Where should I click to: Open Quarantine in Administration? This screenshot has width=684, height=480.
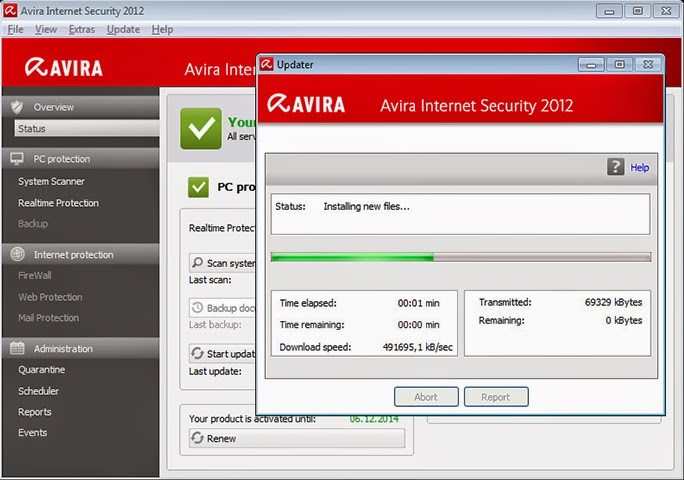click(x=41, y=370)
